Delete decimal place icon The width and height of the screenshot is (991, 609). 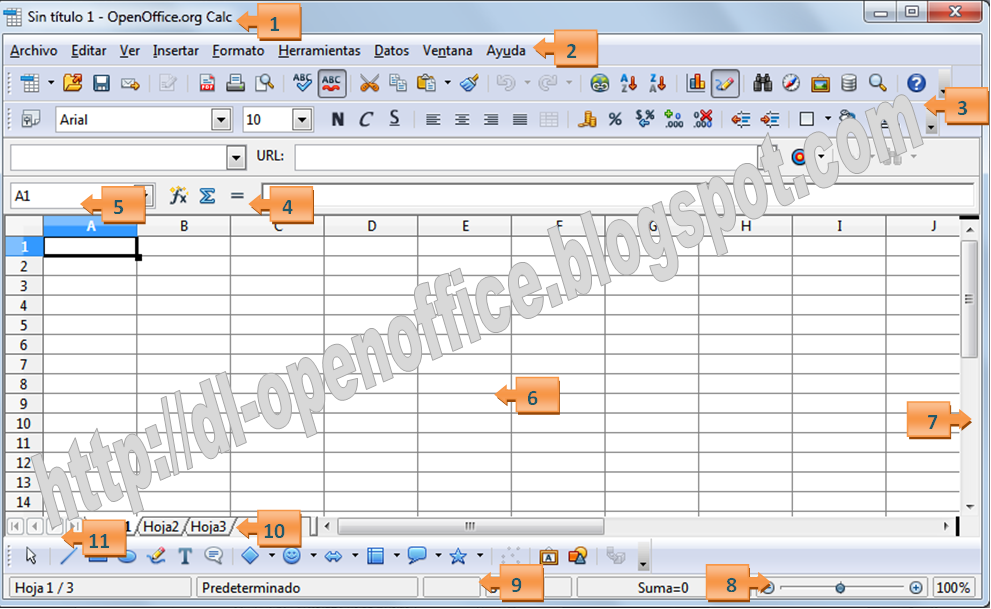[702, 119]
